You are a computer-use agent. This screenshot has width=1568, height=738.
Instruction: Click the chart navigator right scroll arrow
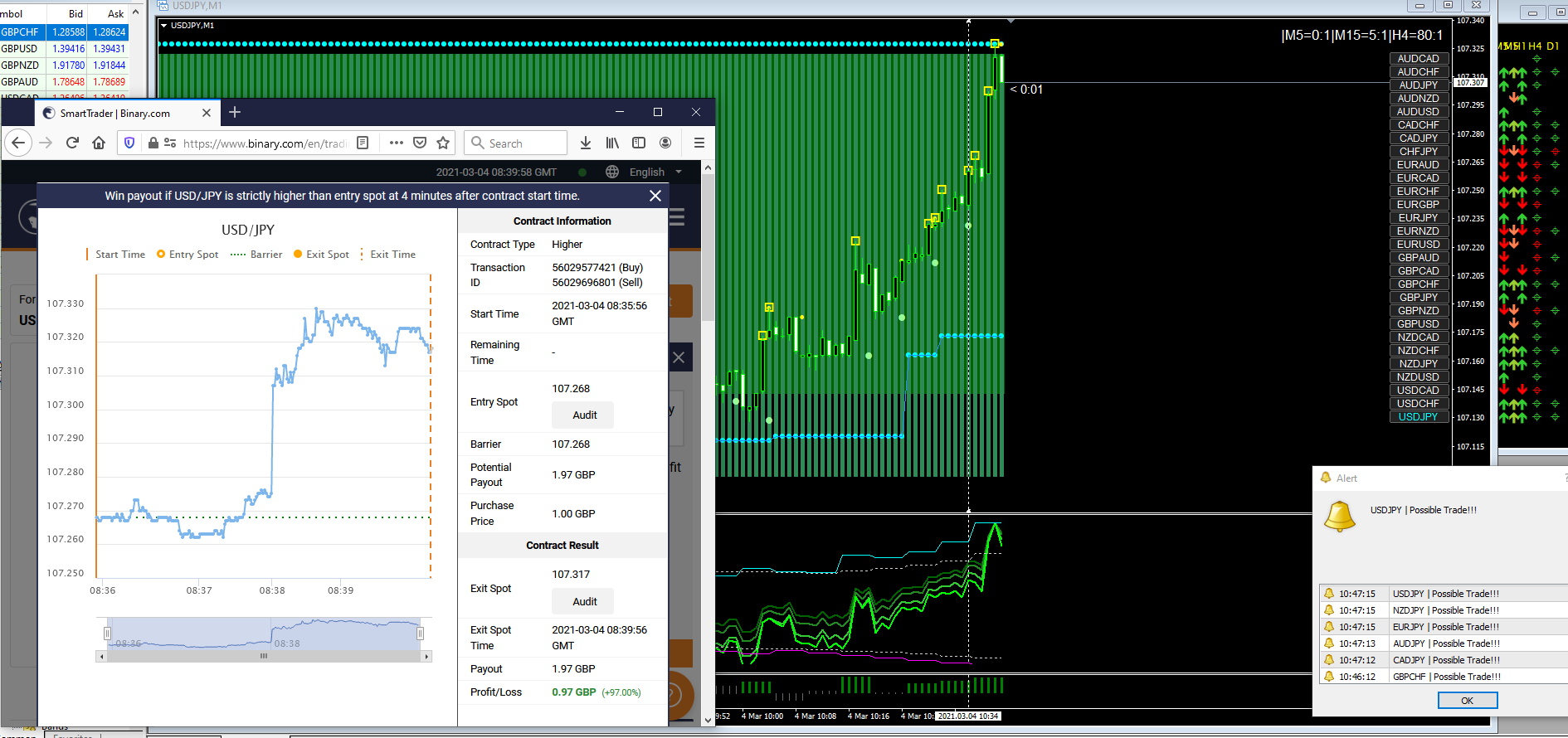pyautogui.click(x=427, y=656)
